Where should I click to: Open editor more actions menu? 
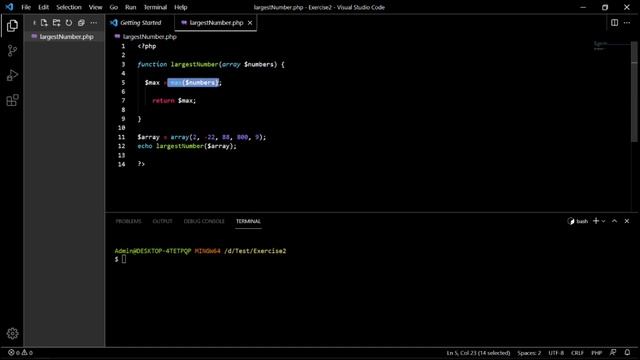click(627, 23)
